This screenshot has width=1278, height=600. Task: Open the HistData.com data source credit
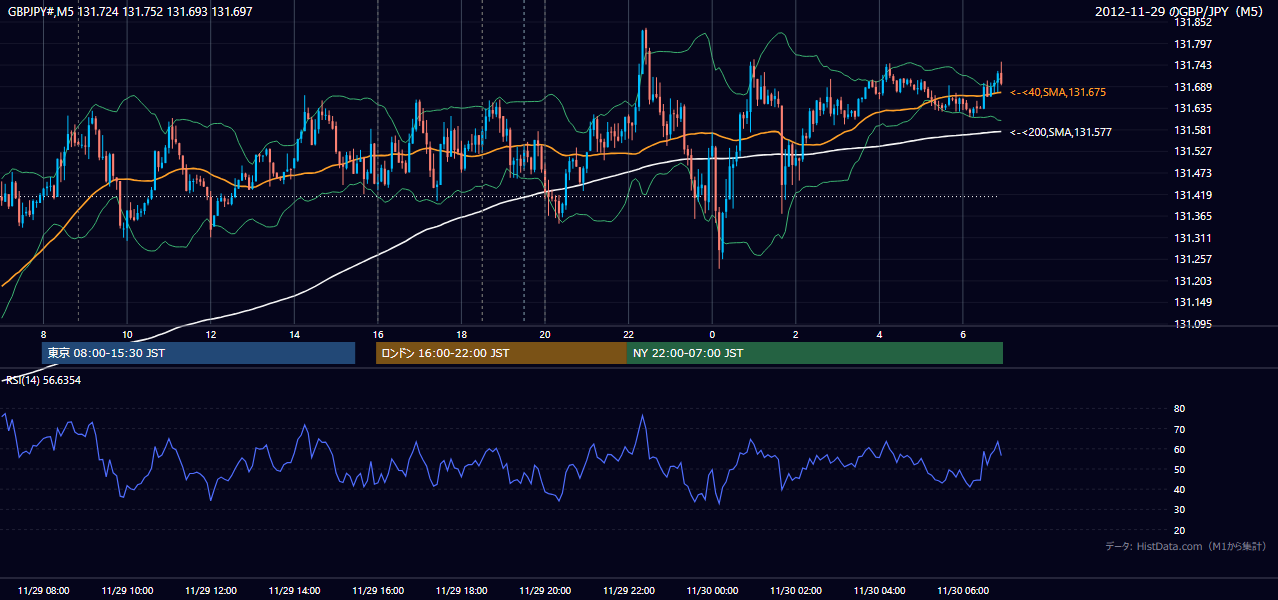(1186, 546)
